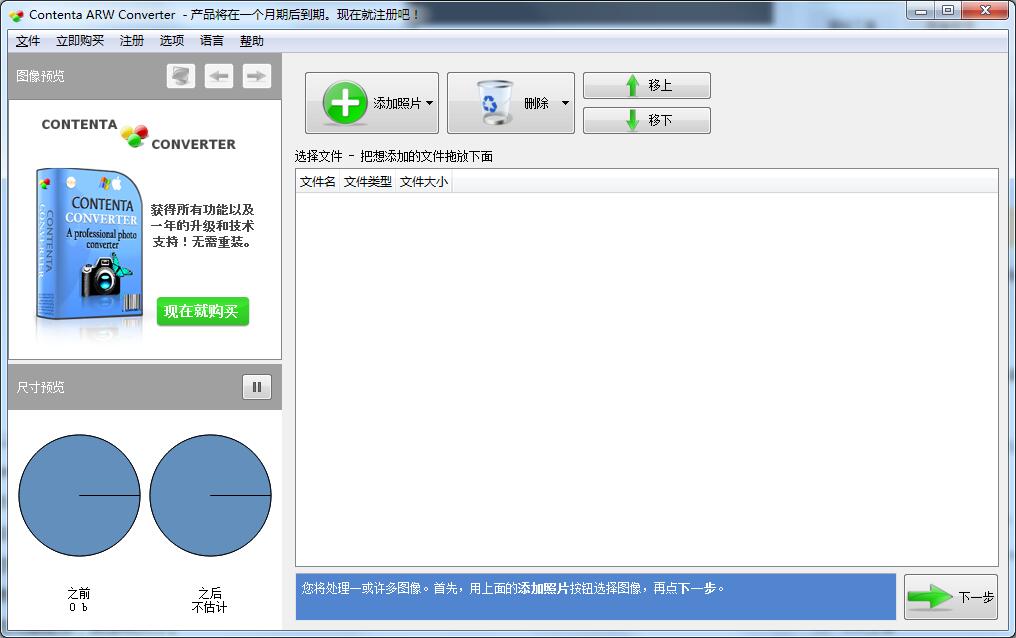Image resolution: width=1016 pixels, height=638 pixels.
Task: Click the 现在就购买 green button
Action: point(202,312)
